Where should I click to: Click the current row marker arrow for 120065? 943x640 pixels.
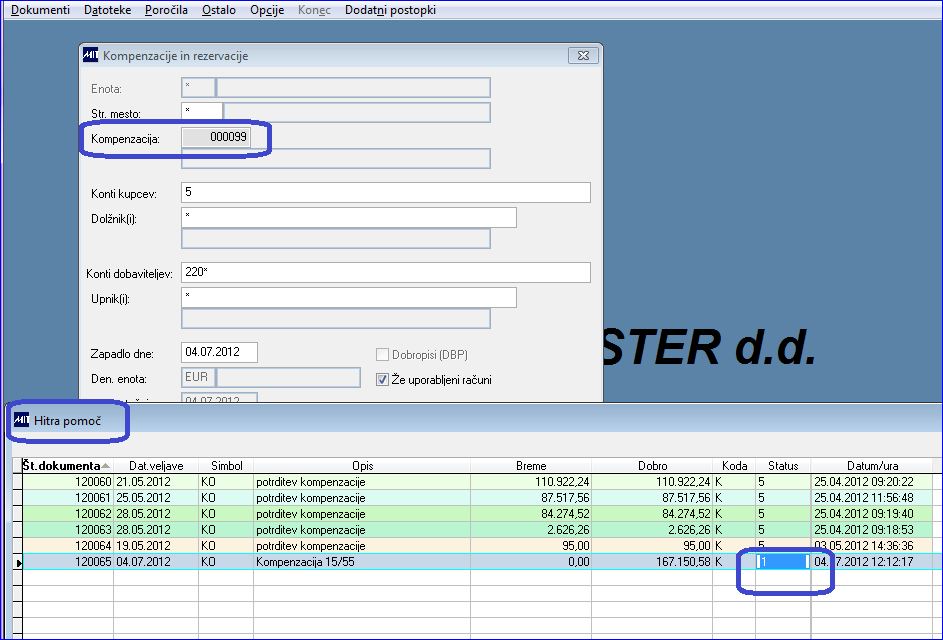[19, 562]
